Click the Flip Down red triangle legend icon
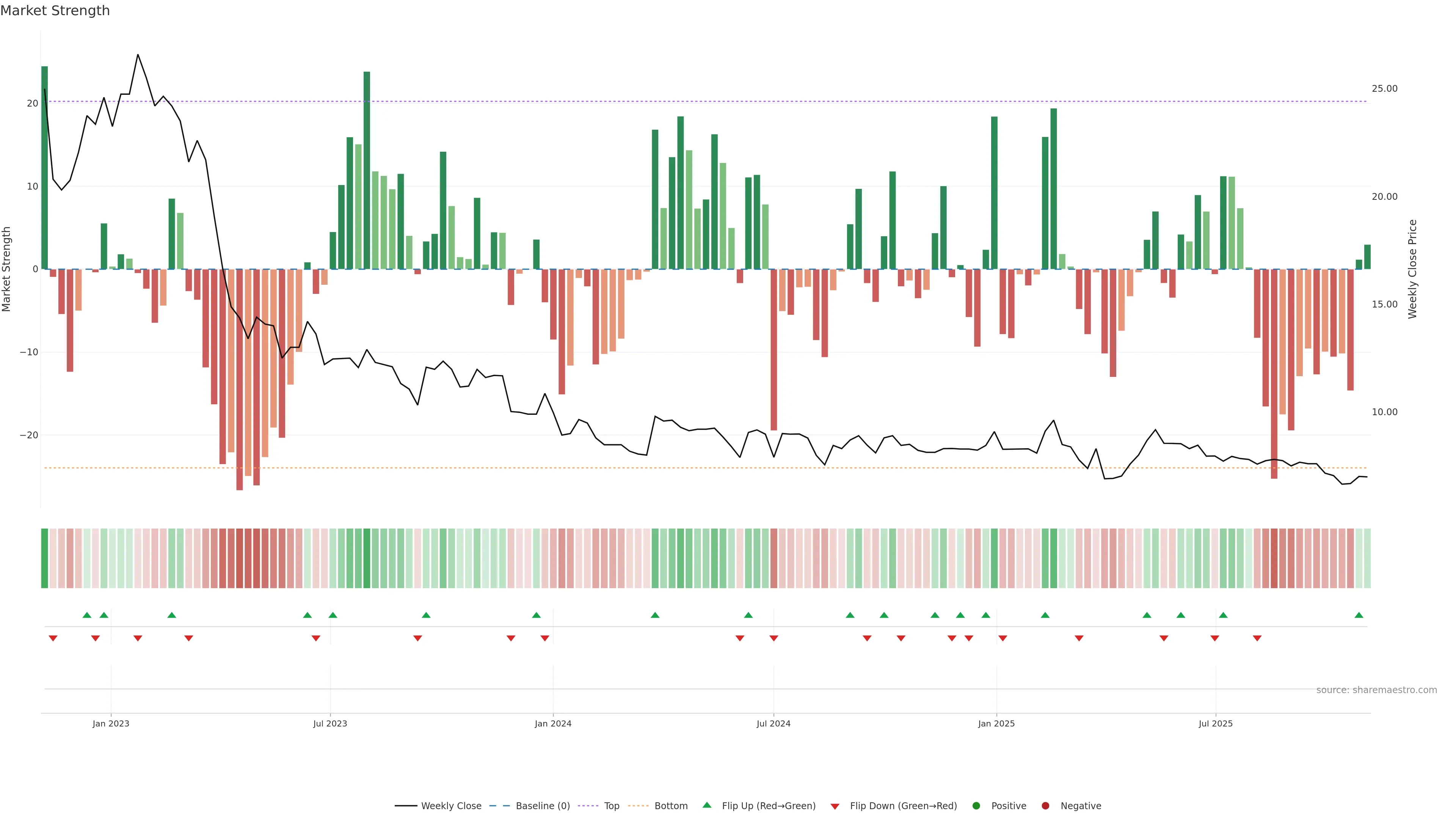Screen dimensions: 1456x819 click(835, 806)
